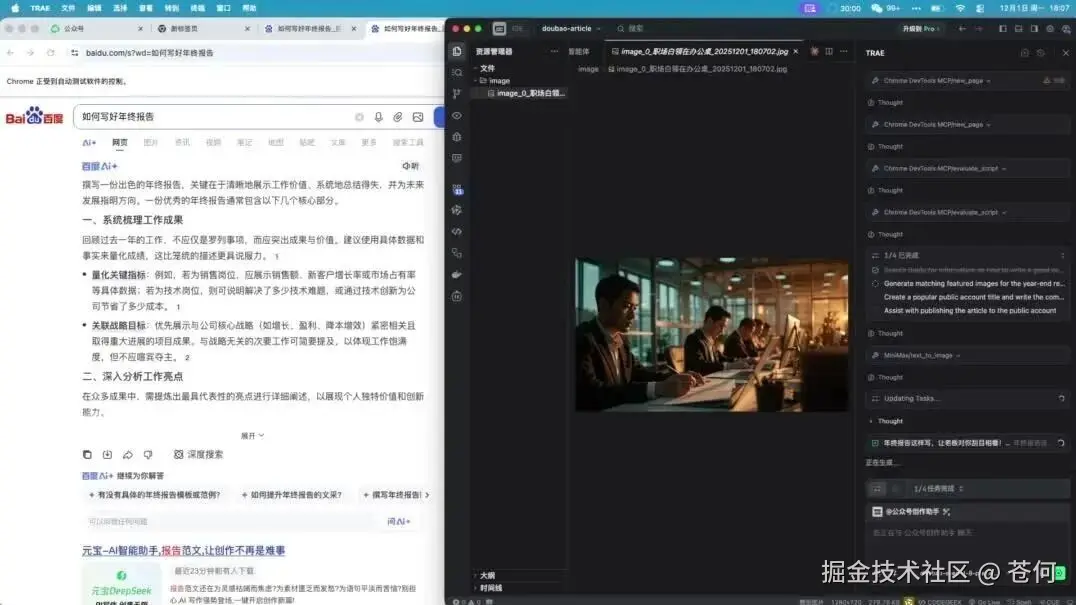Click the split editor icon in TRAE tab bar
Viewport: 1076px width, 605px height.
tap(829, 51)
